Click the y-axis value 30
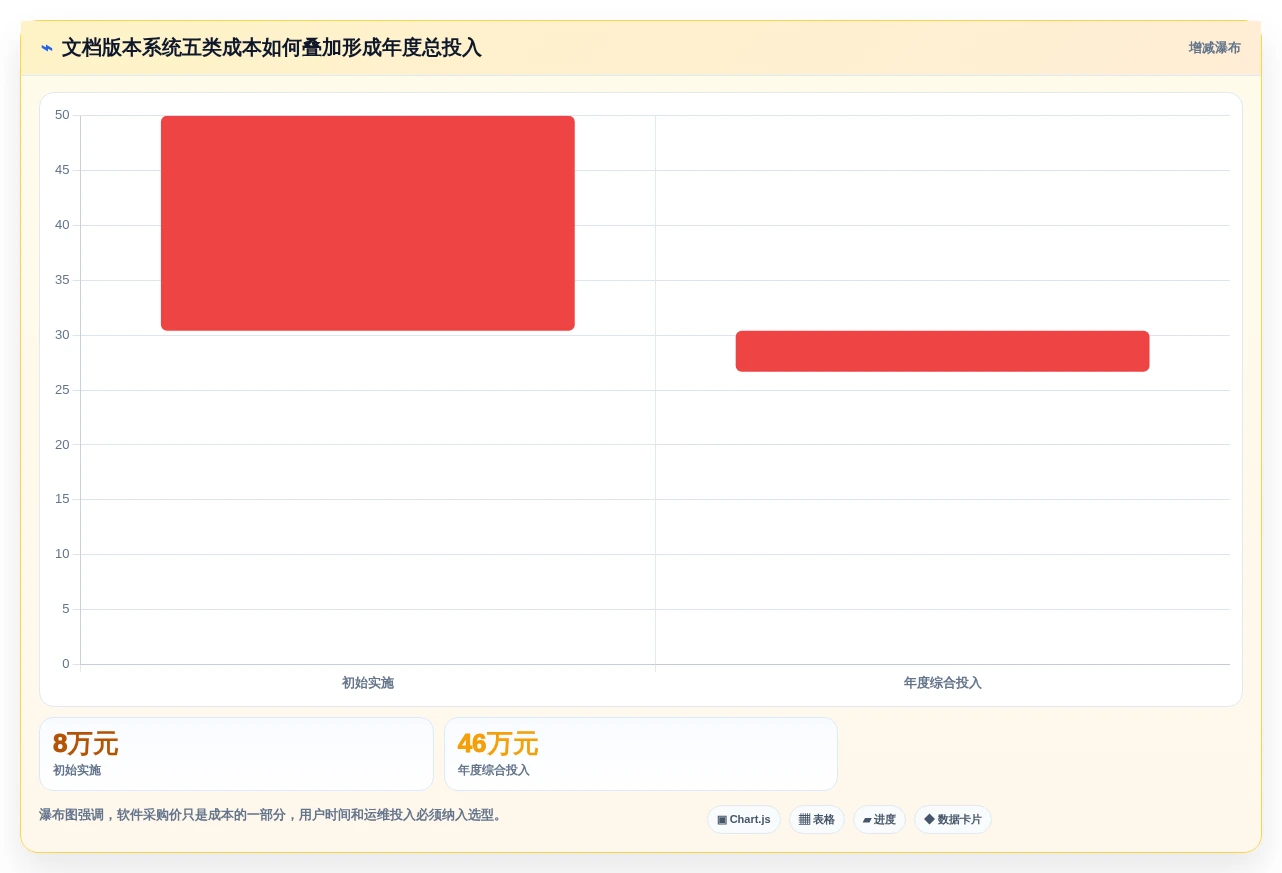Screen dimensions: 1282x873 tap(62, 335)
